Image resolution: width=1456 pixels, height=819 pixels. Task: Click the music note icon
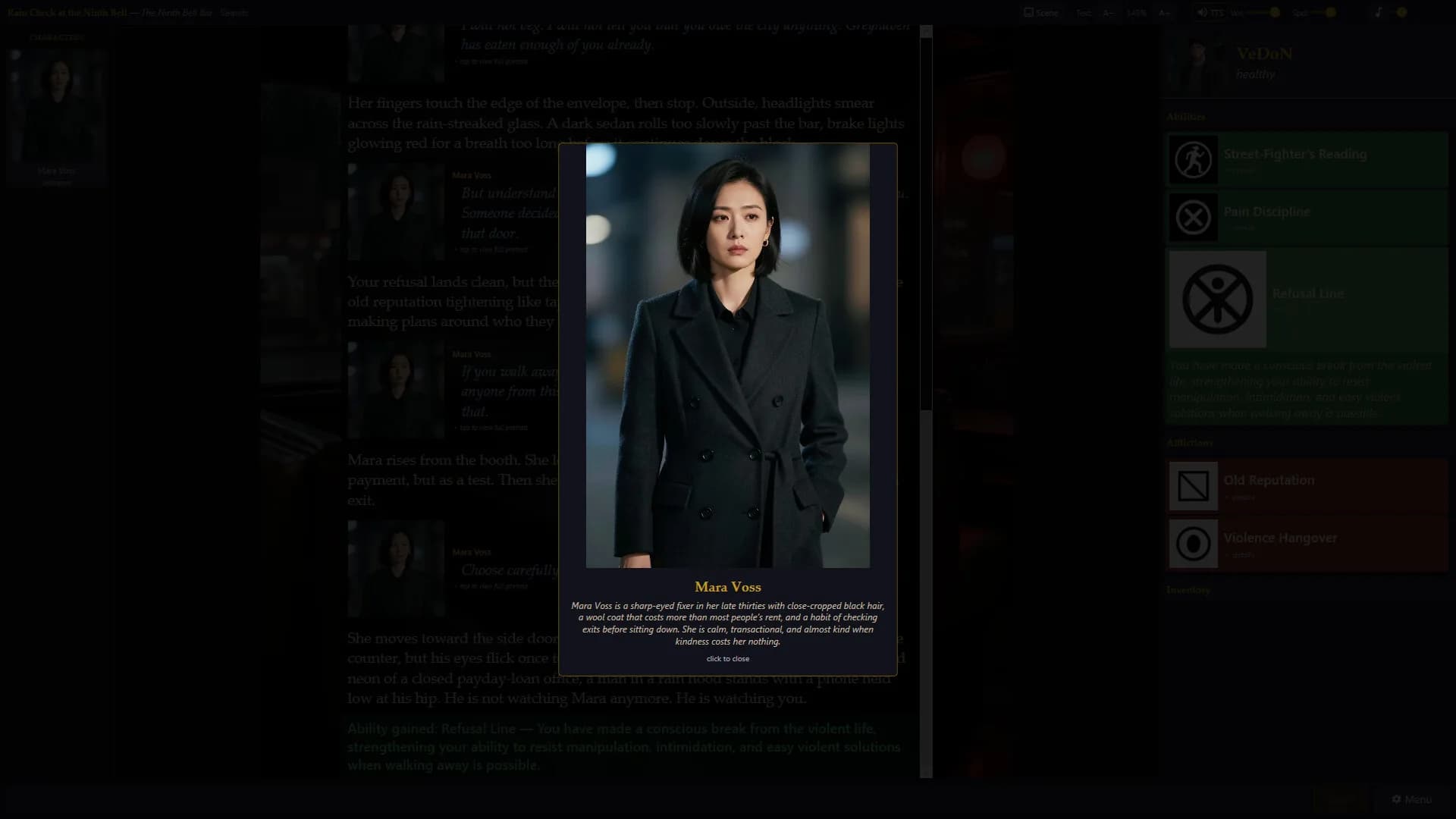click(1379, 12)
